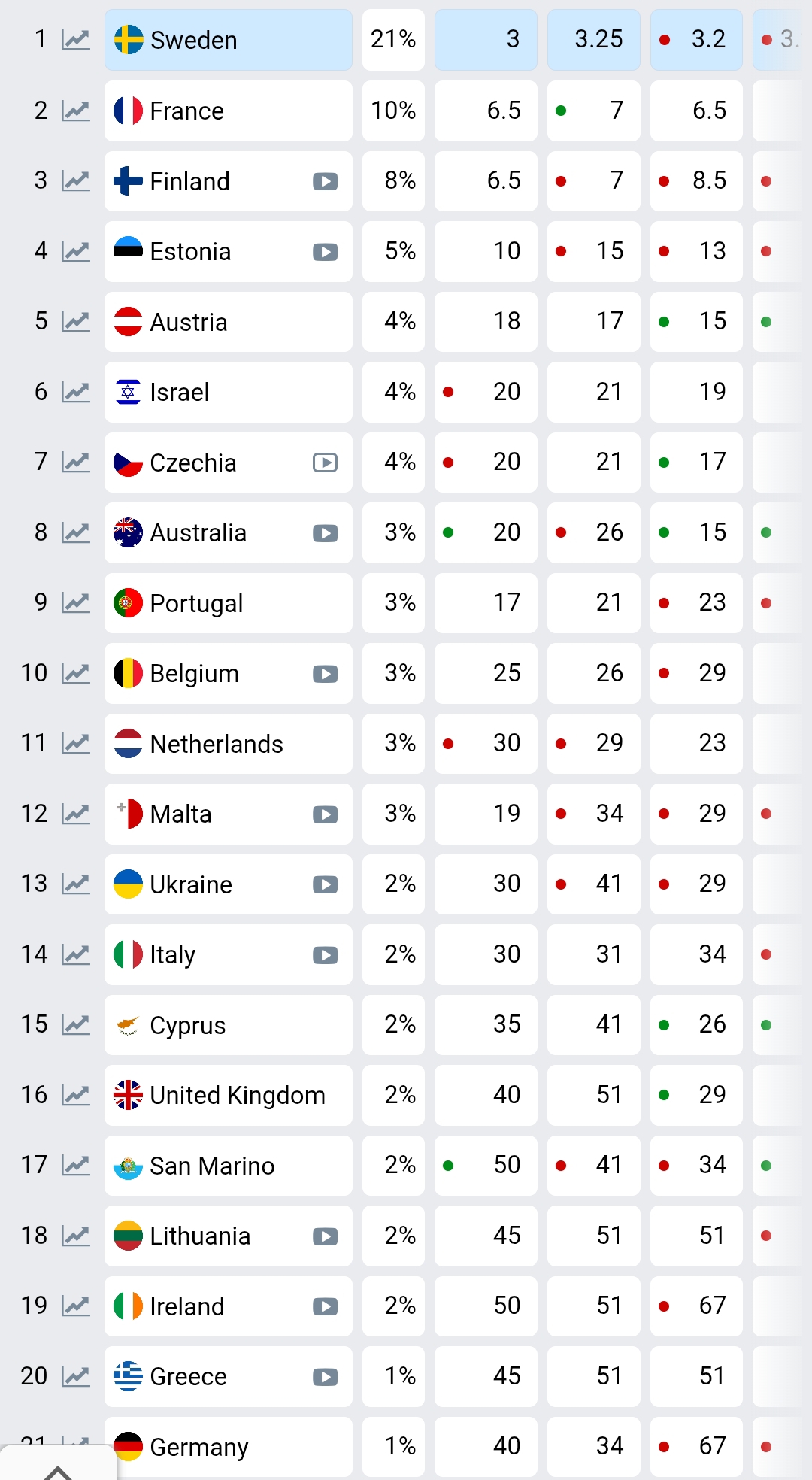Open the United Kingdom country link
The width and height of the screenshot is (812, 1480).
click(x=237, y=1096)
